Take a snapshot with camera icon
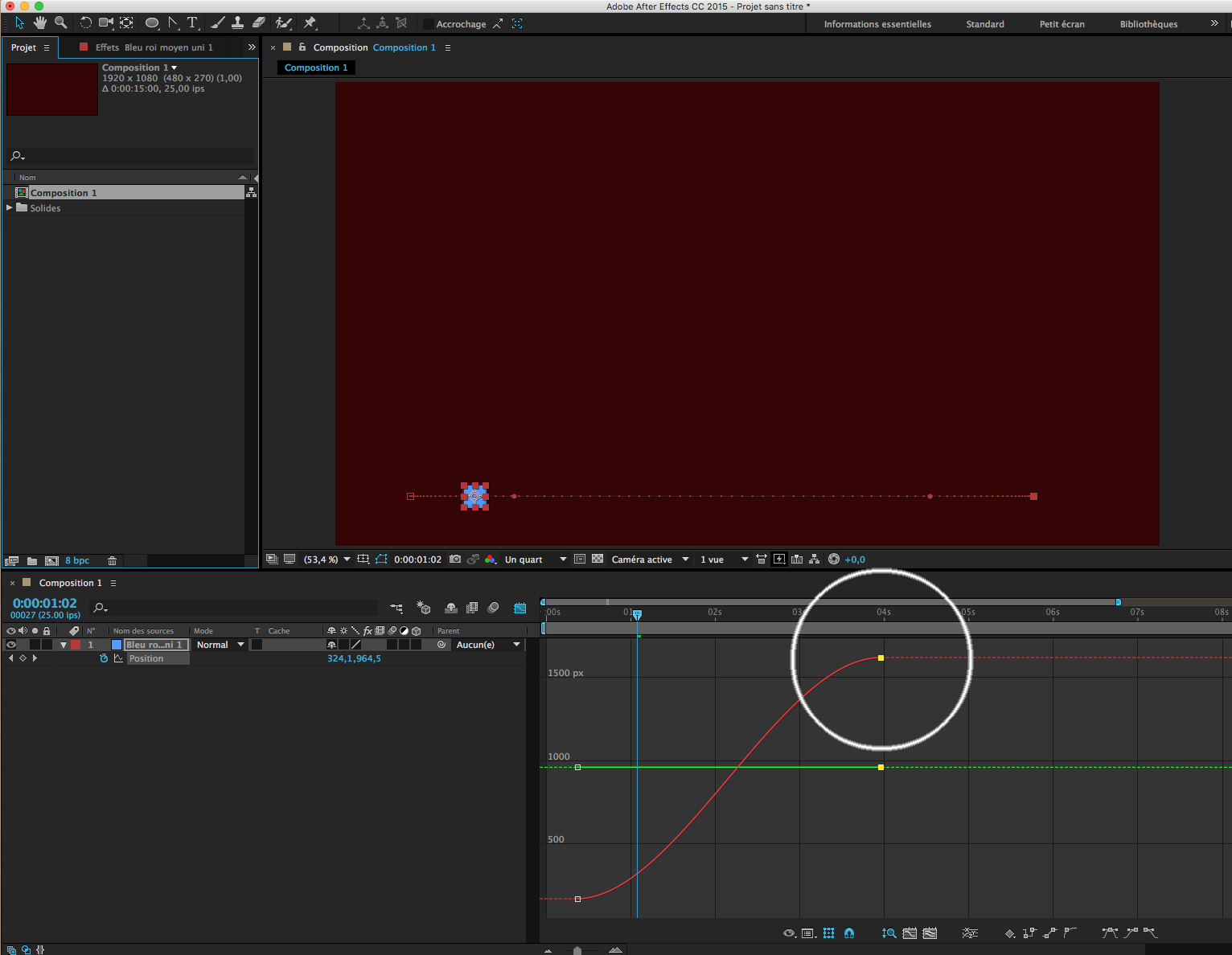Viewport: 1232px width, 955px height. click(455, 559)
